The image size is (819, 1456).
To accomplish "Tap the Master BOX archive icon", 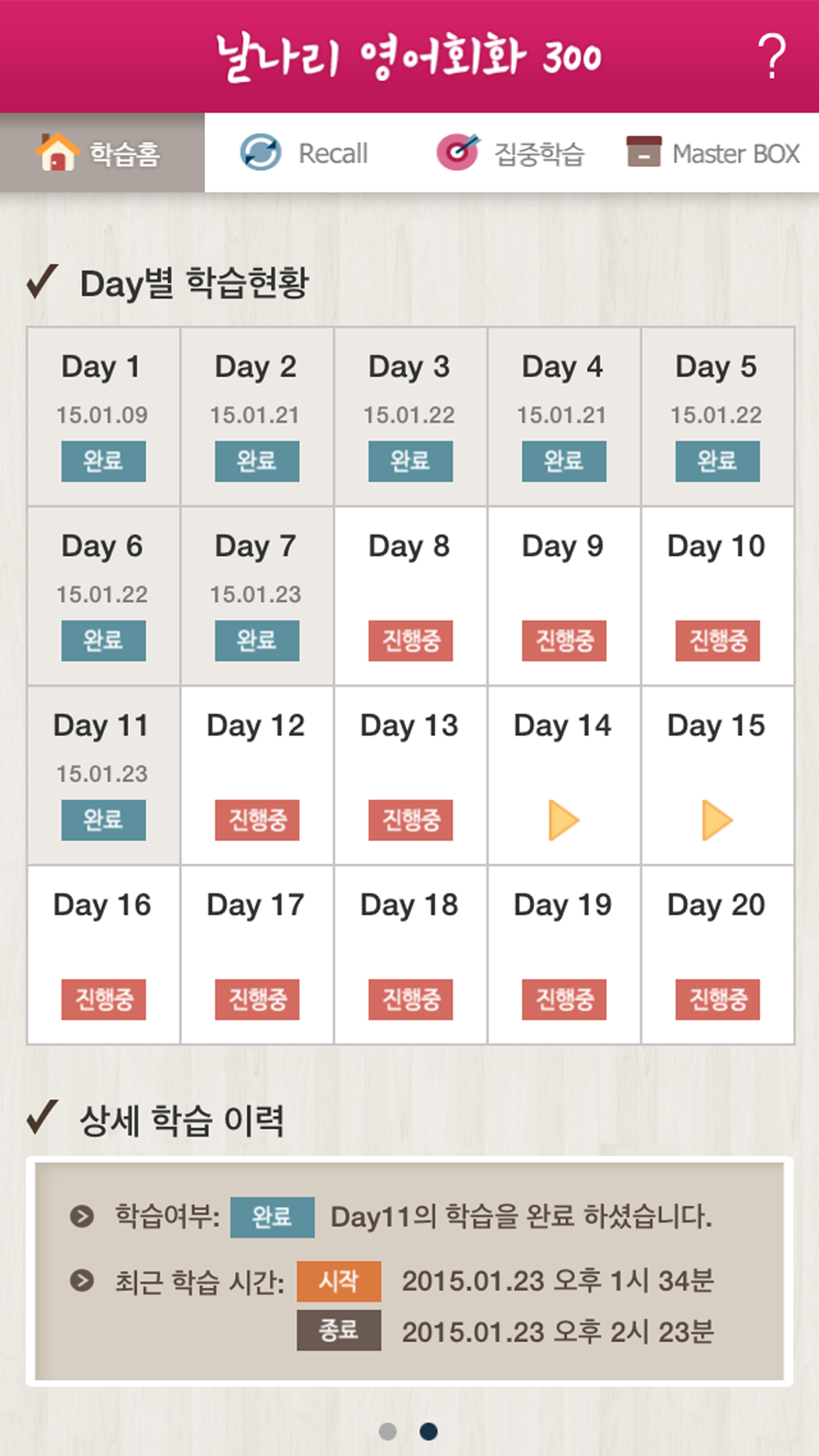I will [x=644, y=152].
